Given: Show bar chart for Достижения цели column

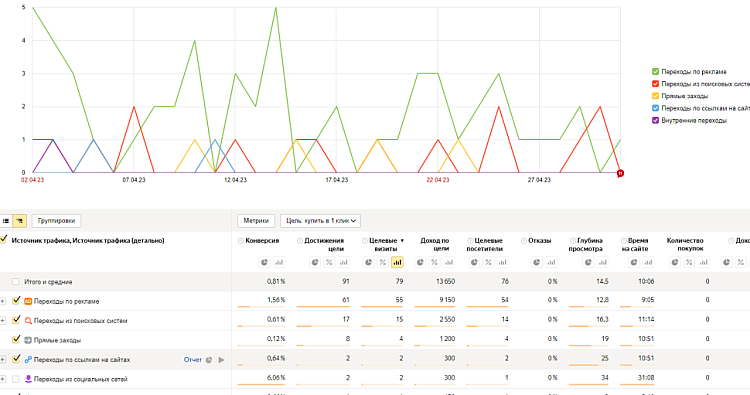Looking at the screenshot, I should [x=343, y=262].
